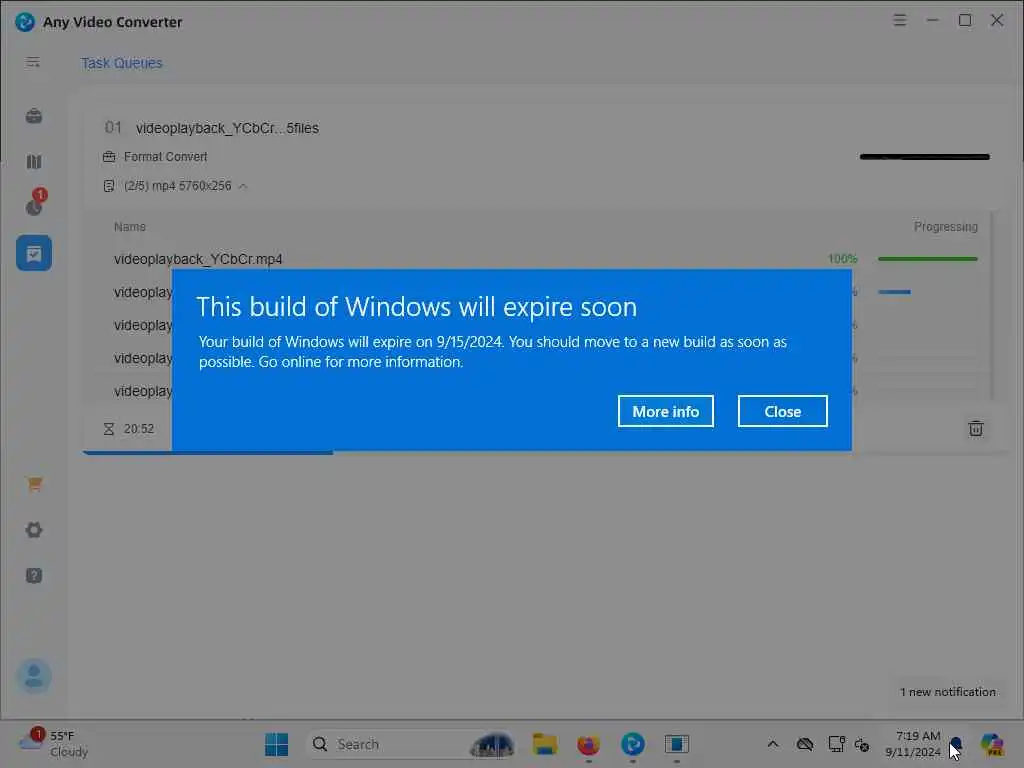The height and width of the screenshot is (768, 1024).
Task: Click the taskbar Search box
Action: pyautogui.click(x=411, y=744)
